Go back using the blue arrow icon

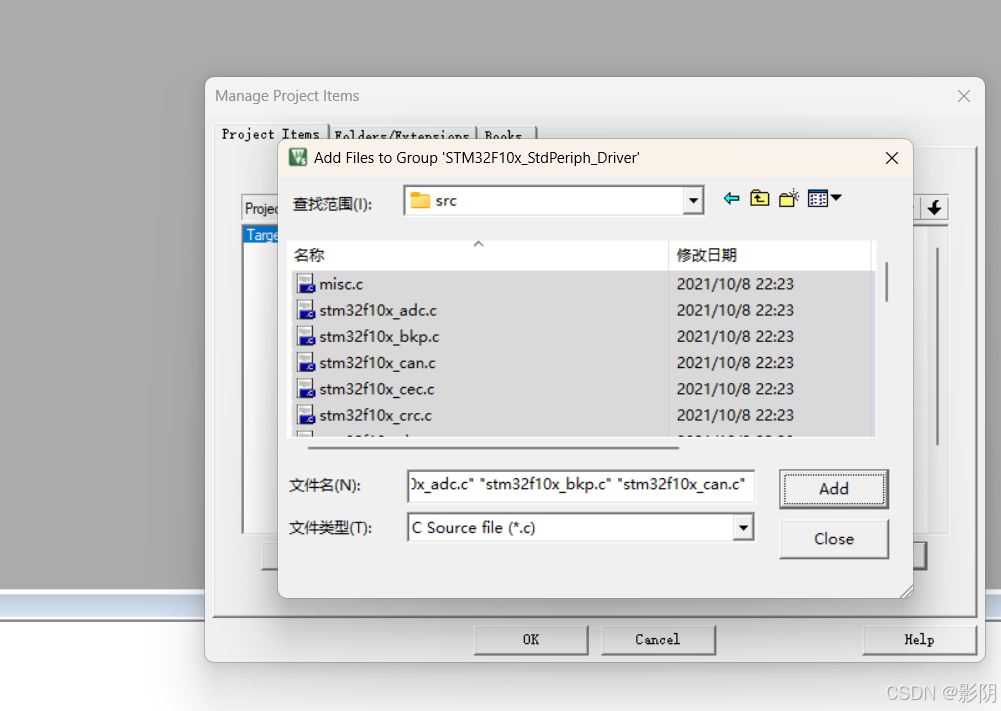732,198
